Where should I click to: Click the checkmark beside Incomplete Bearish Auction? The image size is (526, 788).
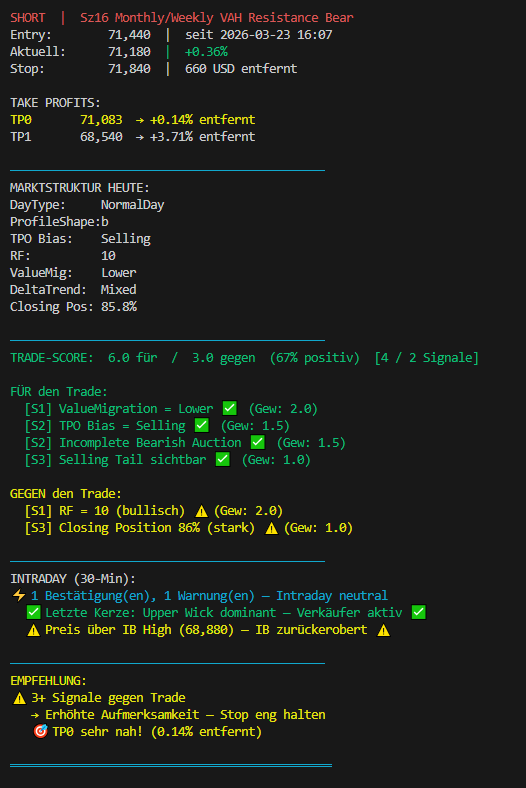click(x=258, y=442)
